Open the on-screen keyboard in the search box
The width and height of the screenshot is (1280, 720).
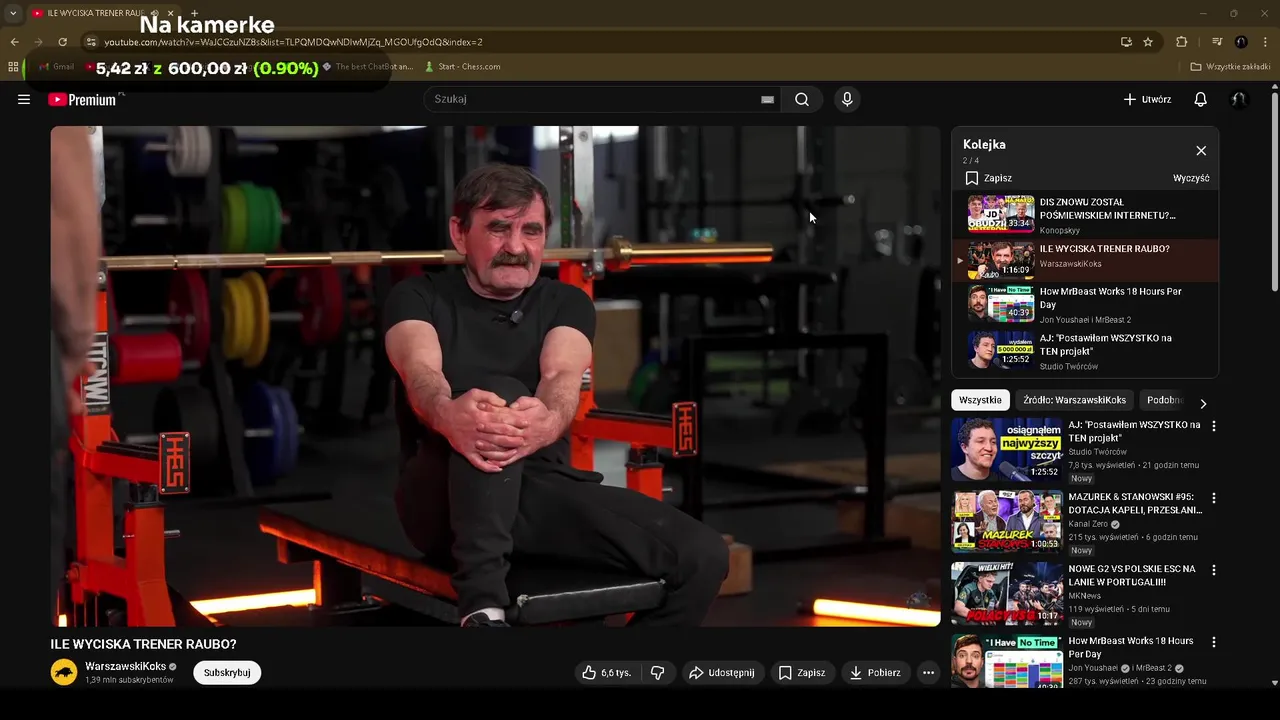tap(767, 99)
